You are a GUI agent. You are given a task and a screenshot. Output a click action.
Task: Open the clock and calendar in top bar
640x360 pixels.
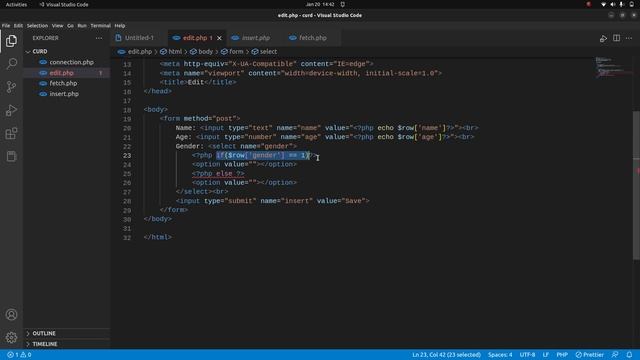(320, 4)
